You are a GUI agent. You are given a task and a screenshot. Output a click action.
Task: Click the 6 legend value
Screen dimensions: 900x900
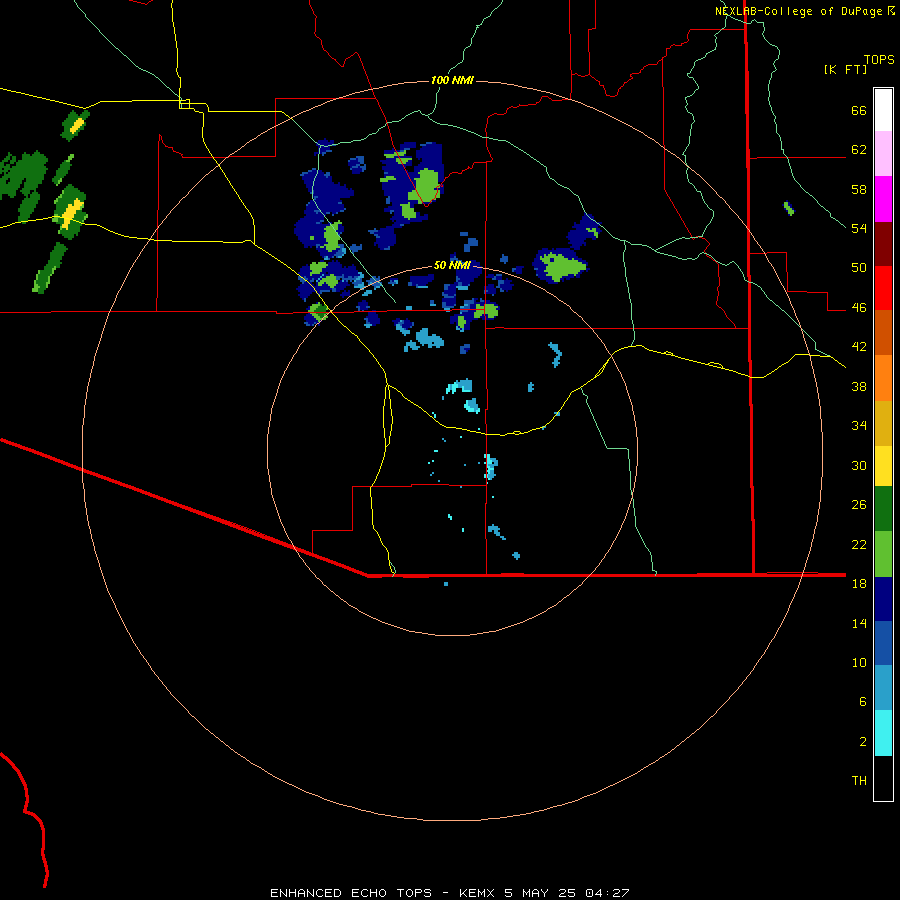(x=863, y=702)
